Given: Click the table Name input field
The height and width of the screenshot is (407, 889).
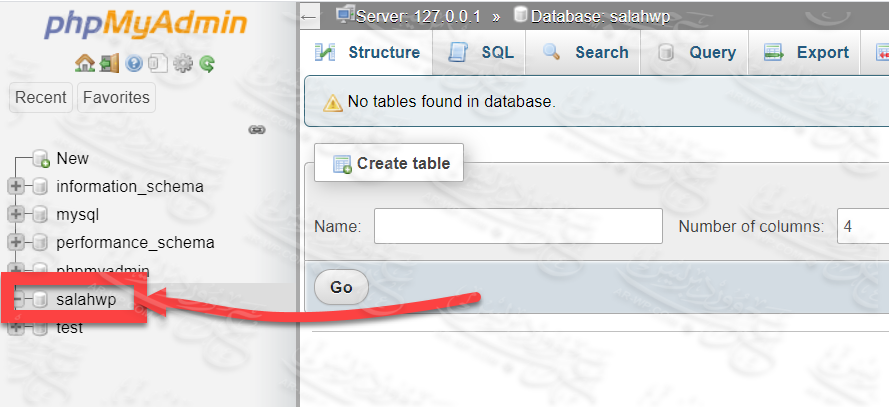Looking at the screenshot, I should click(x=518, y=226).
